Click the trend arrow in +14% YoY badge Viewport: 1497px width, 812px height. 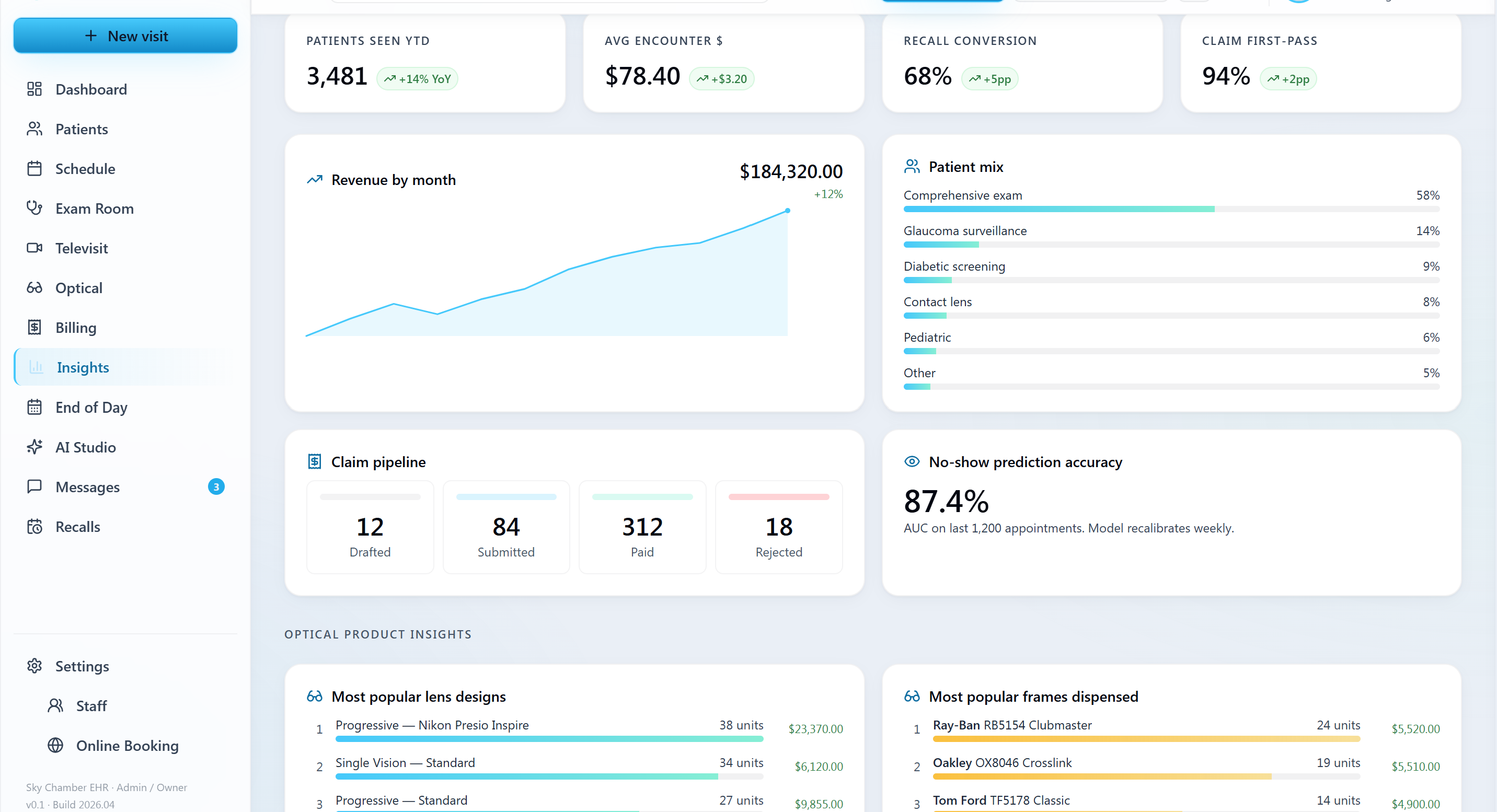[x=389, y=79]
